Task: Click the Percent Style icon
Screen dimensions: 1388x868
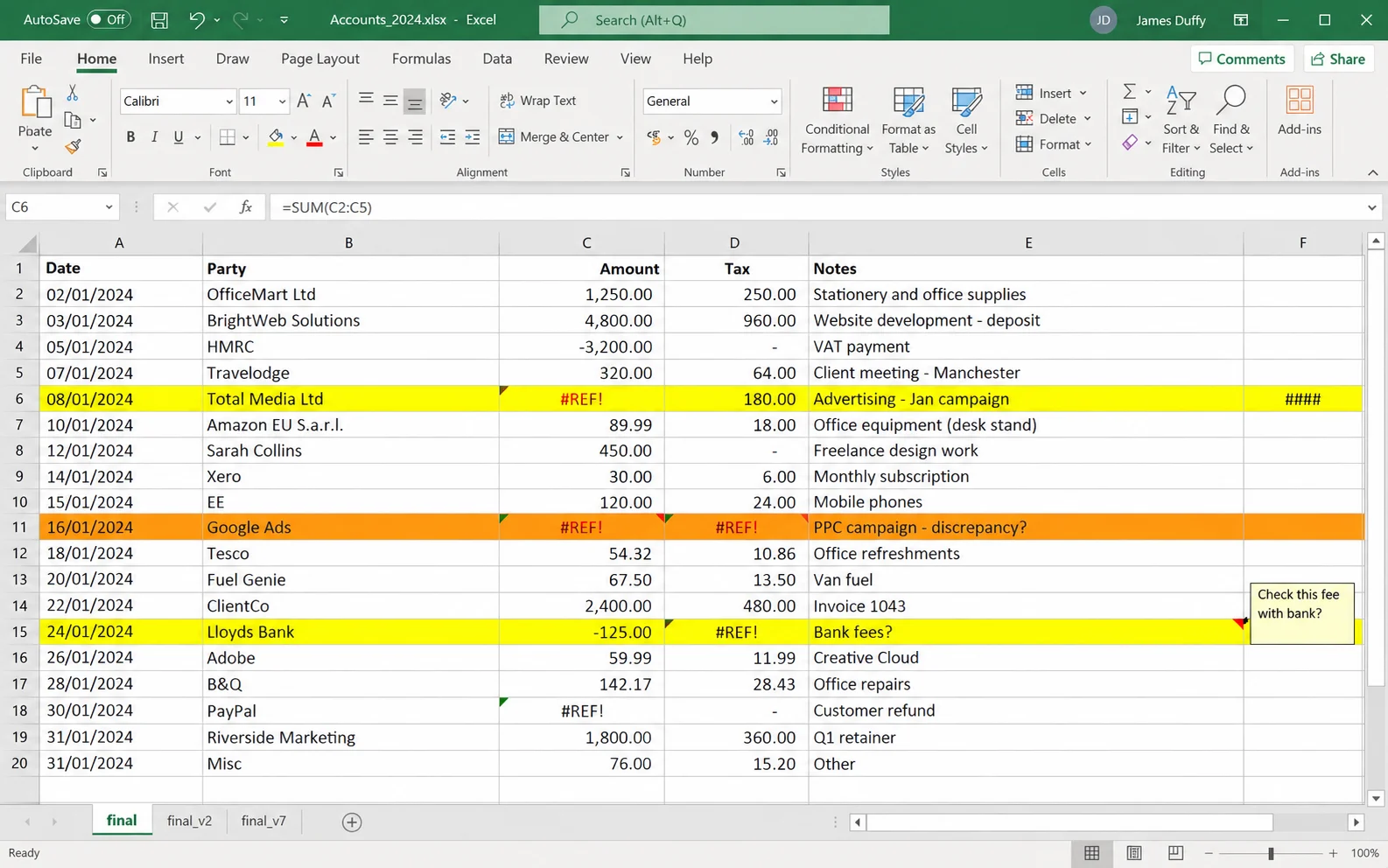Action: (x=690, y=137)
